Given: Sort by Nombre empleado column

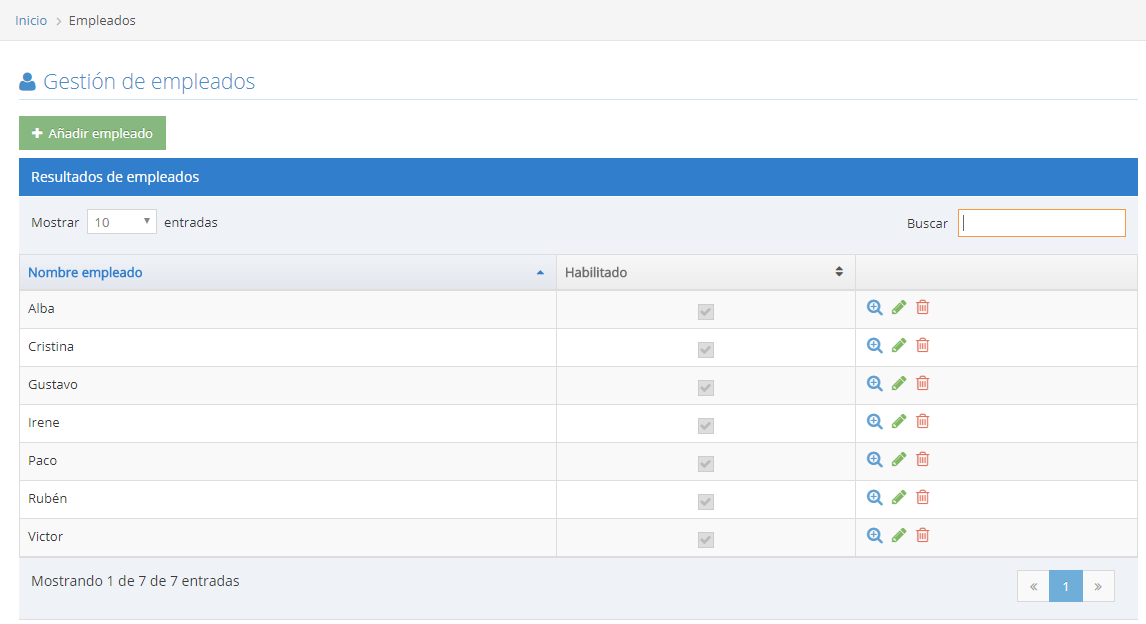Looking at the screenshot, I should tap(287, 272).
